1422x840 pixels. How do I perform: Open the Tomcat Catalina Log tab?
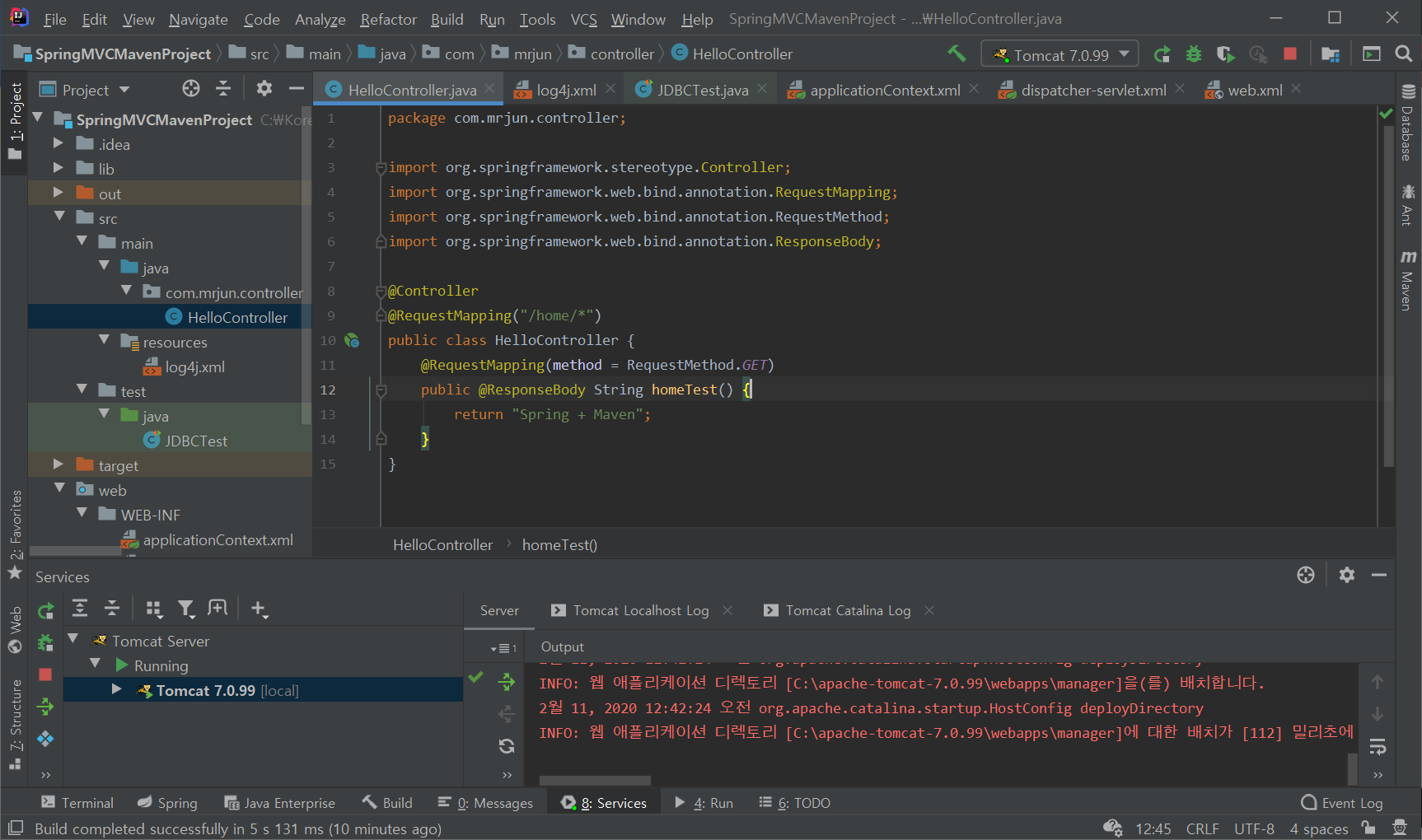coord(838,610)
